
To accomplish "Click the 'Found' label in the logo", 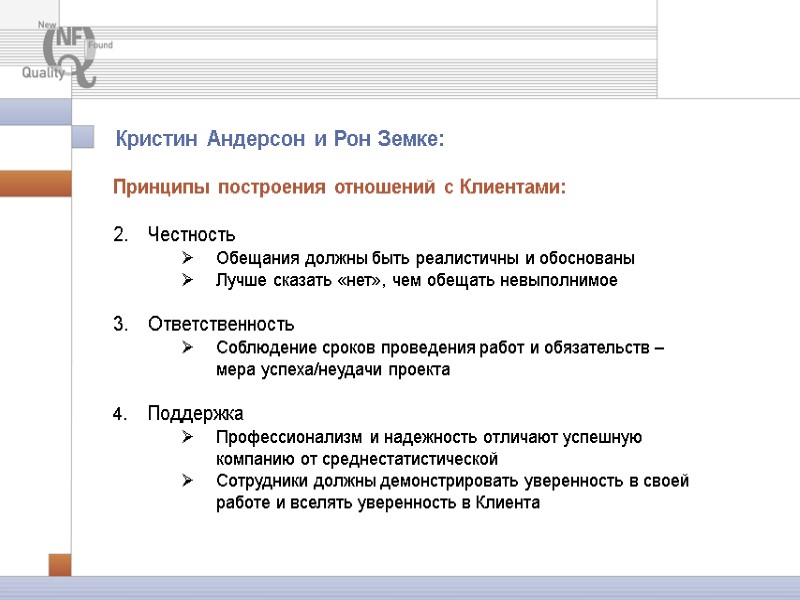I will point(98,44).
